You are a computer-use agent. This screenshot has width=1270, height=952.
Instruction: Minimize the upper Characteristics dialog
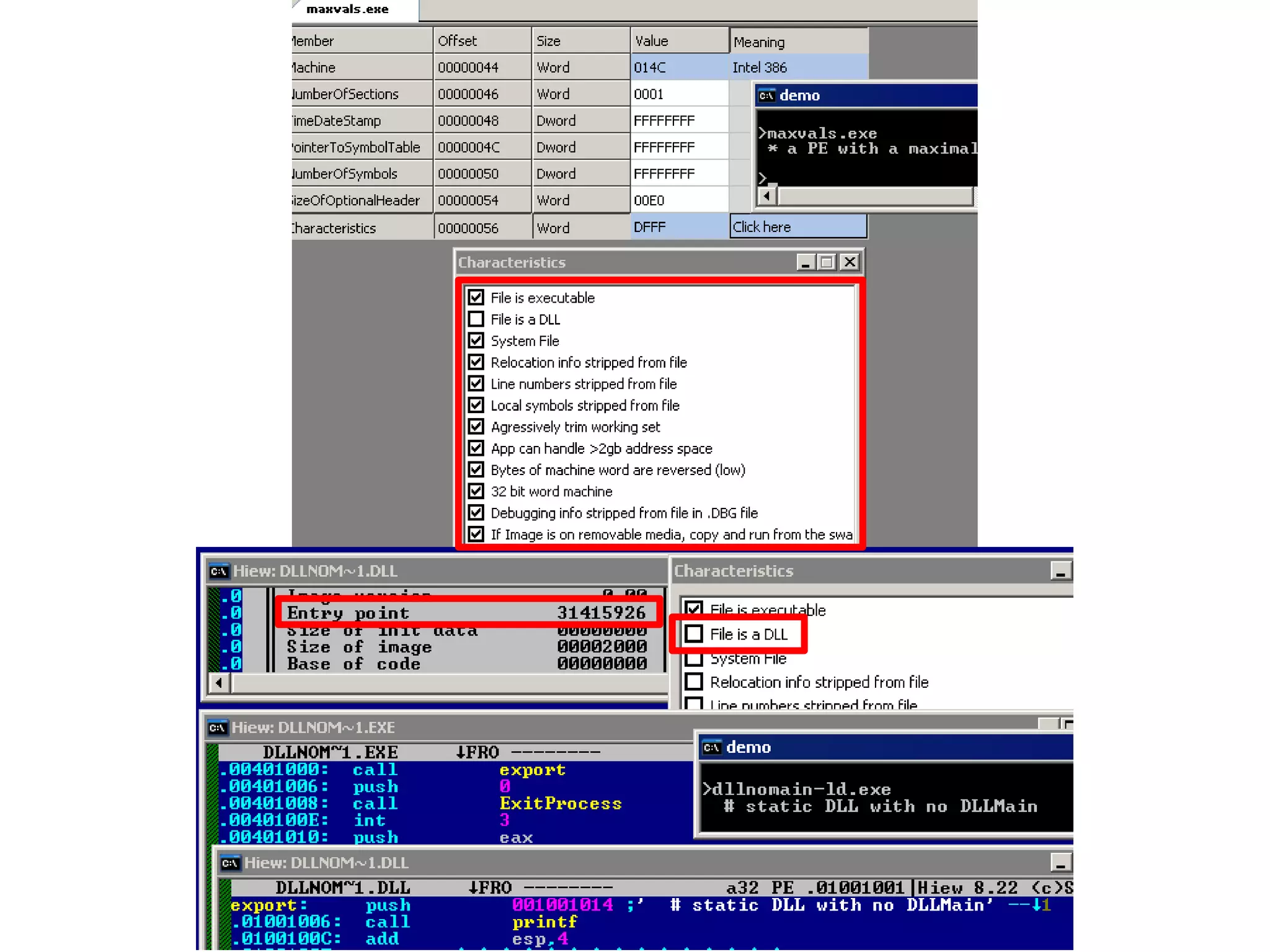(x=805, y=262)
